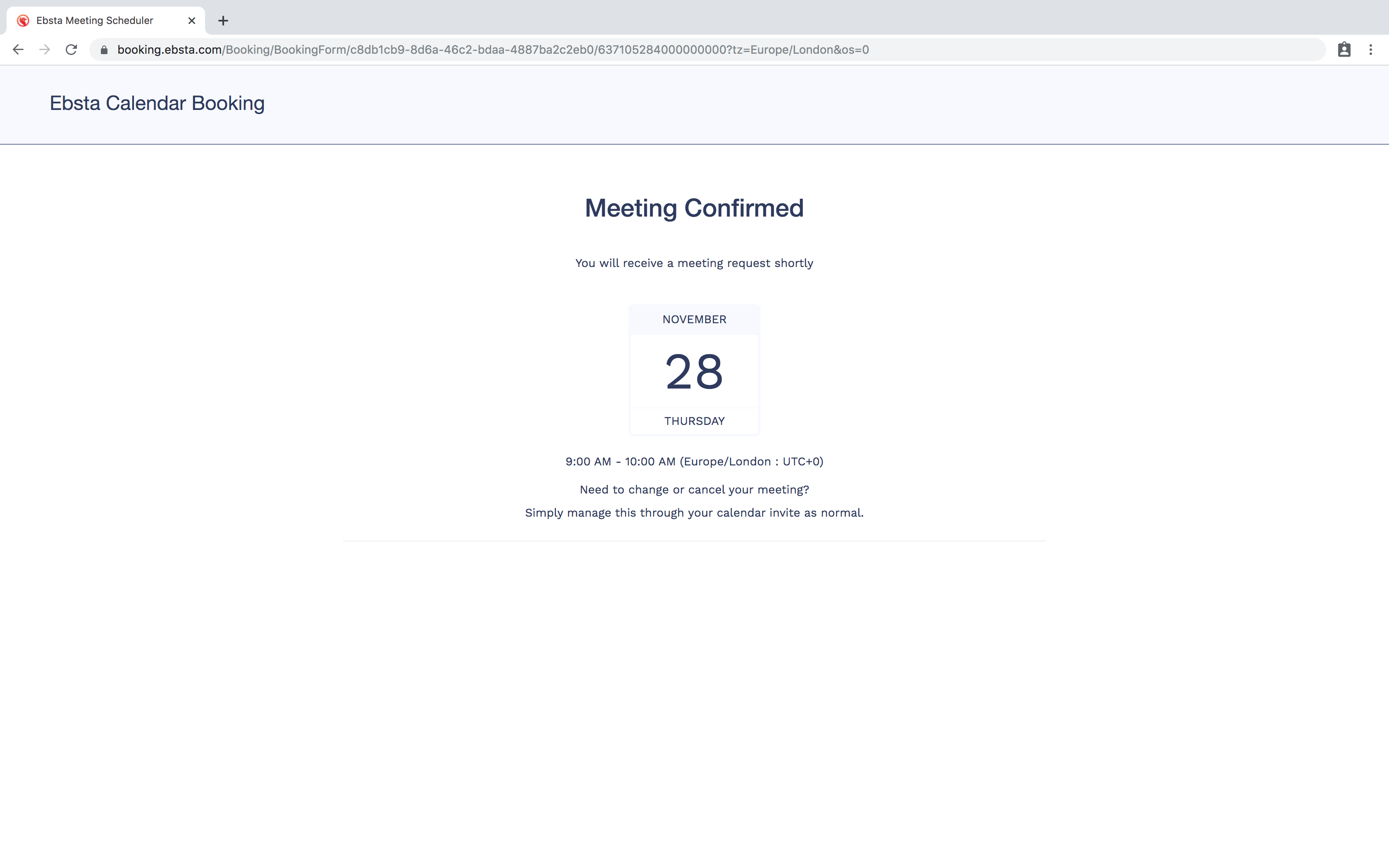Click the Meeting Confirmed heading
This screenshot has width=1389, height=868.
coord(694,208)
